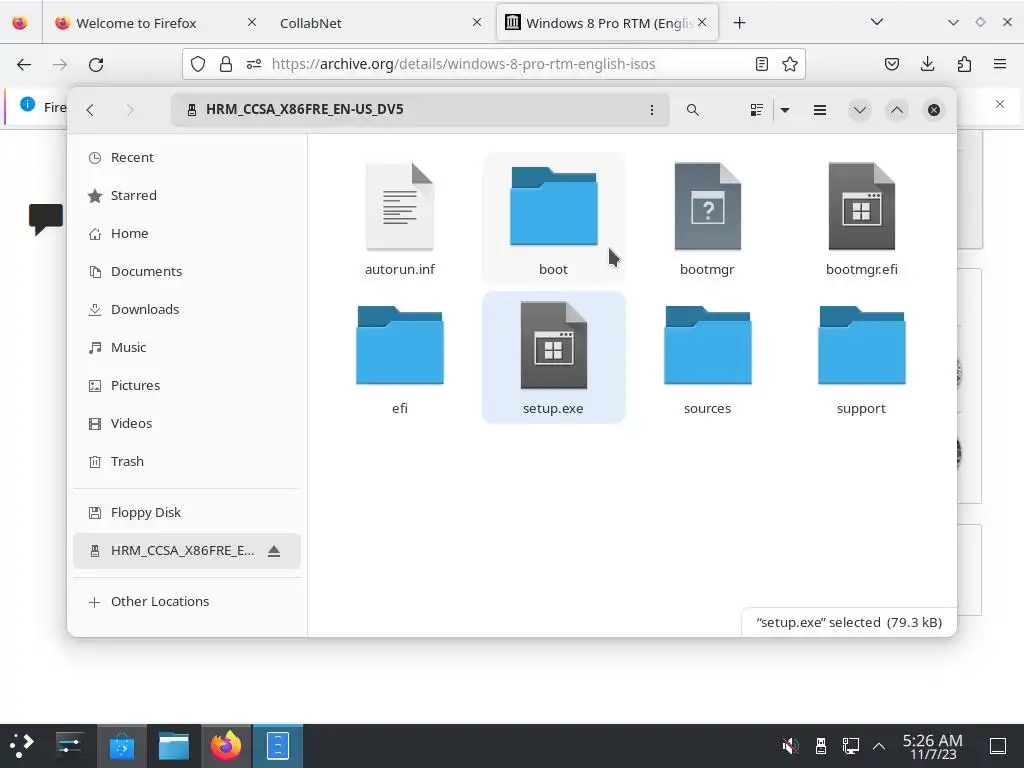The height and width of the screenshot is (768, 1024).
Task: List all Firefox tabs dropdown
Action: point(877,22)
